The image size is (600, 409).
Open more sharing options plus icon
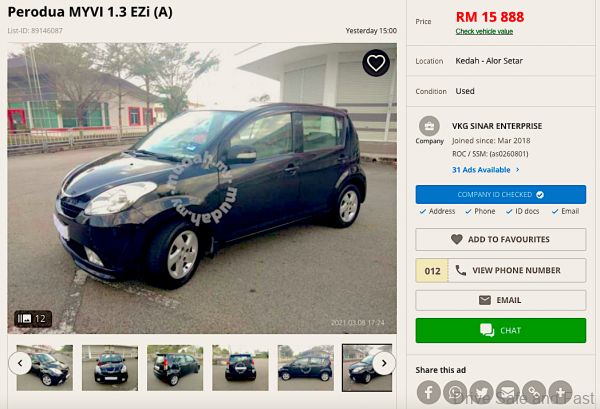point(561,392)
